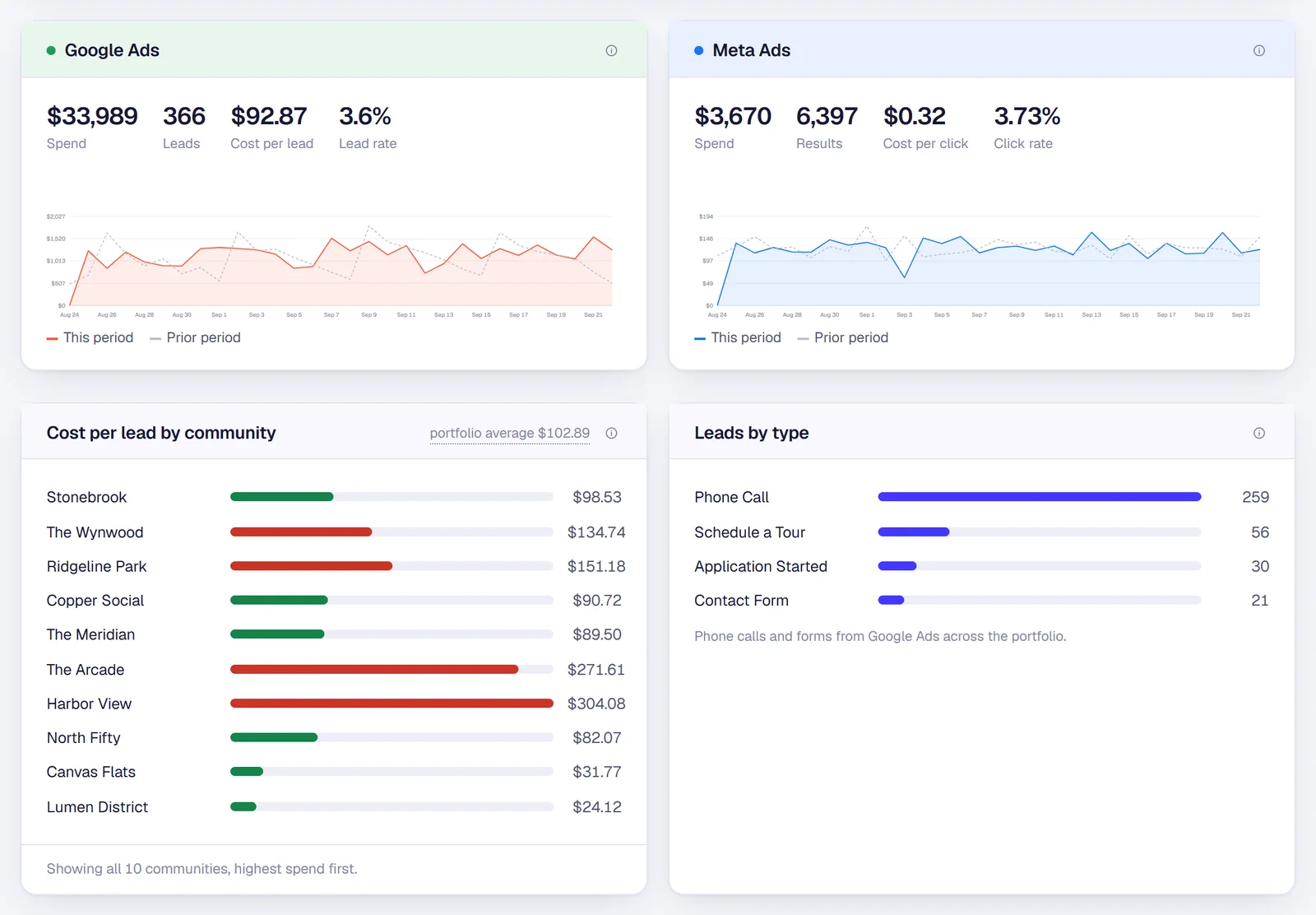
Task: Click the portfolio average $102.89 link
Action: click(x=509, y=433)
